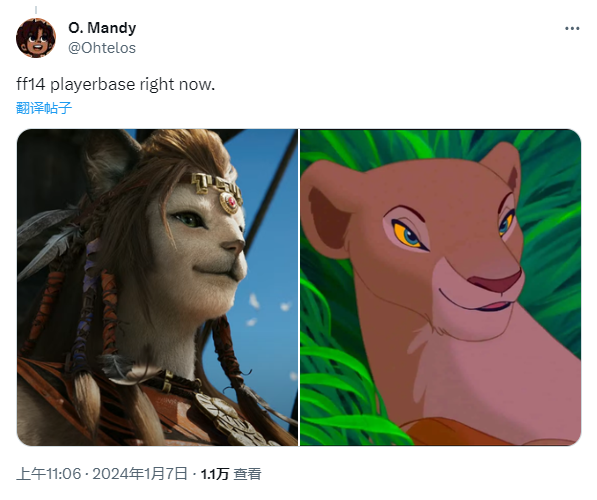This screenshot has height=500, width=597.
Task: Click the 查看 views label
Action: [x=247, y=474]
